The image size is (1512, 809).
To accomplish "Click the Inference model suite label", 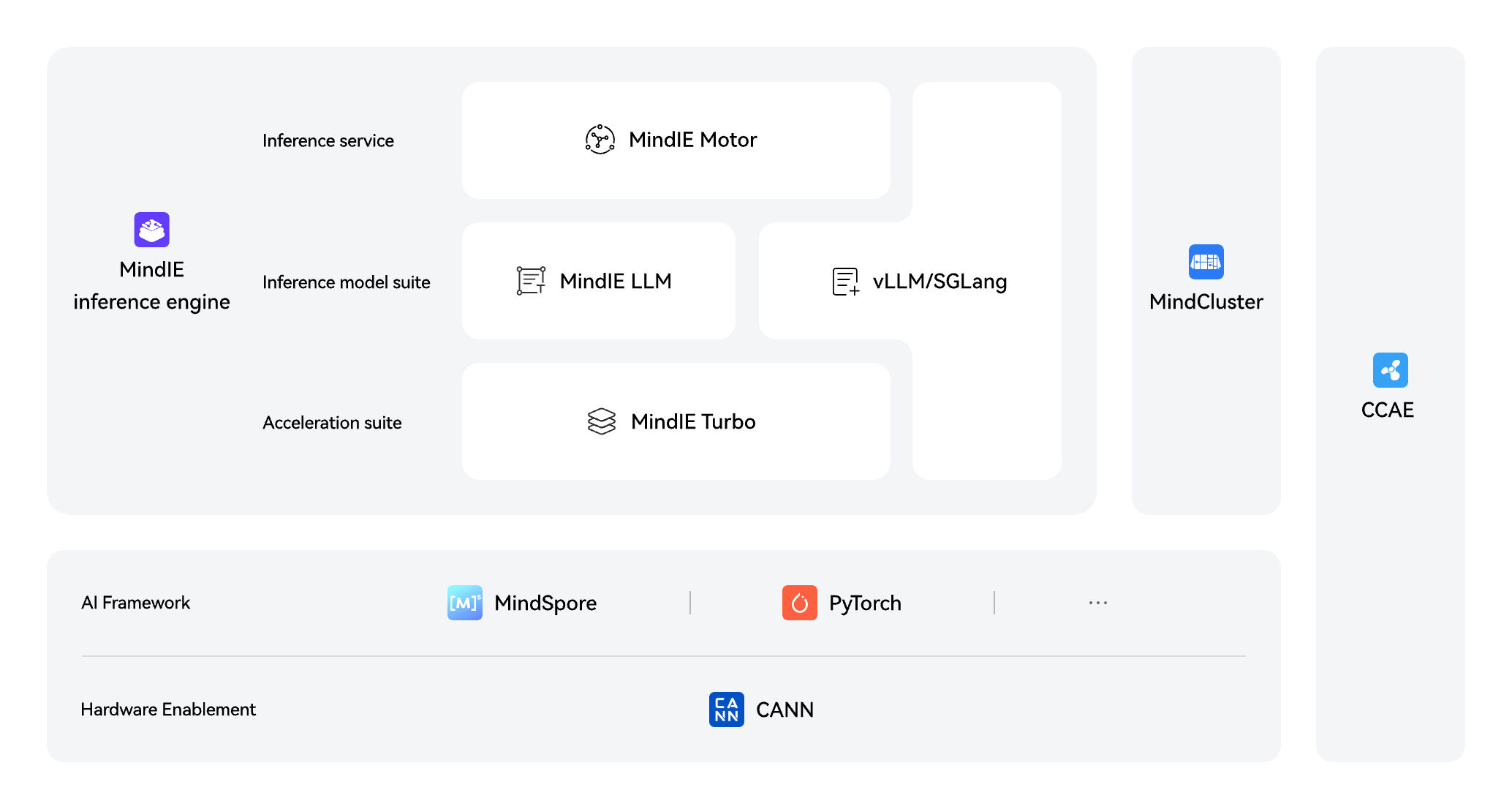I will [x=346, y=282].
